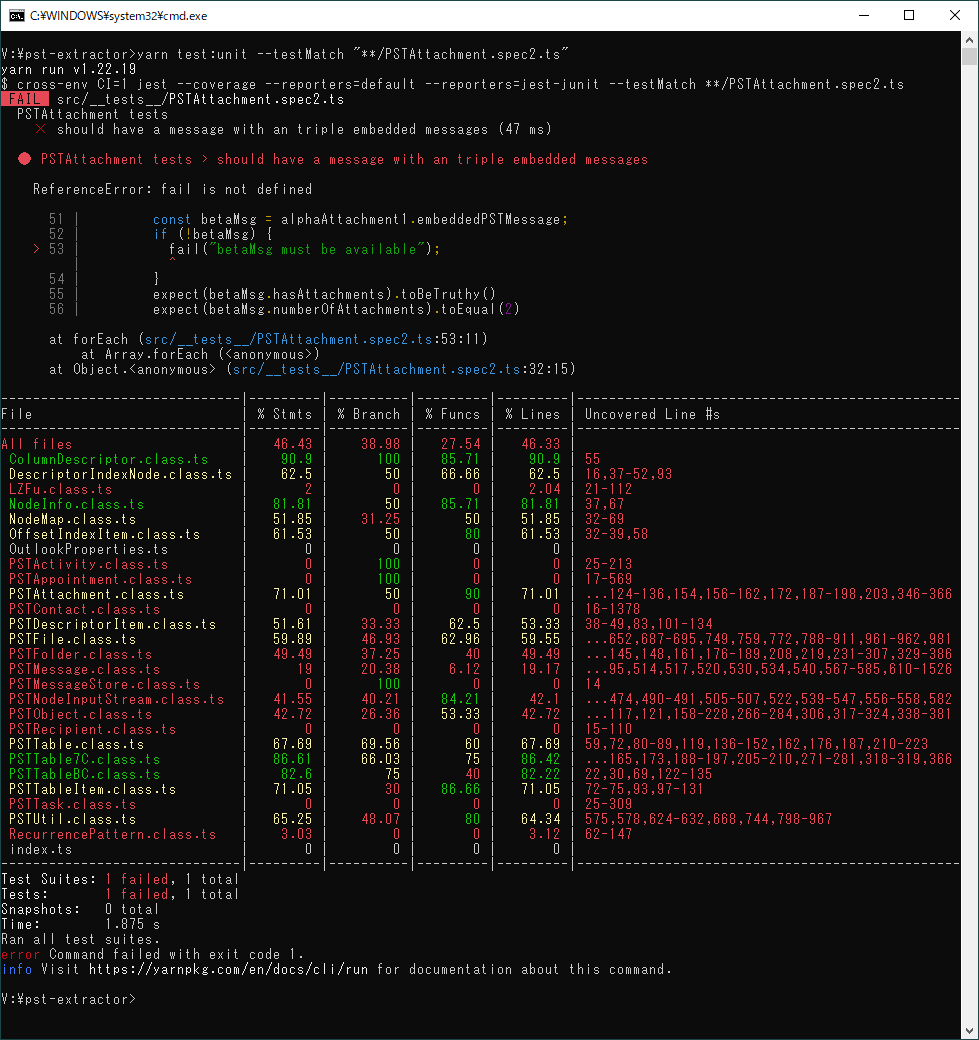Click the V:\pst-extractor> command prompt line
Screen dimensions: 979x1040
point(68,1000)
